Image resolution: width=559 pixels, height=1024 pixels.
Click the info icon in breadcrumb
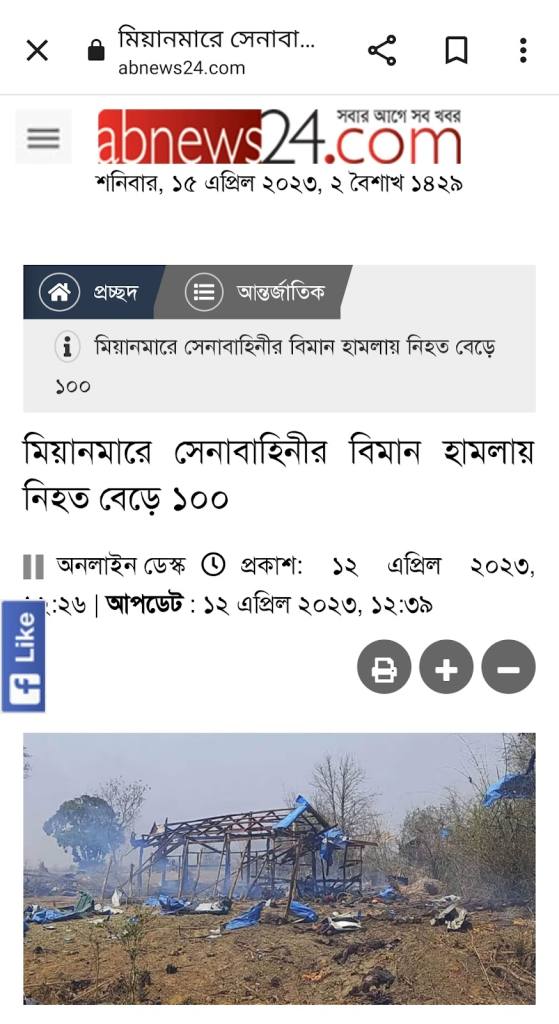(x=67, y=347)
